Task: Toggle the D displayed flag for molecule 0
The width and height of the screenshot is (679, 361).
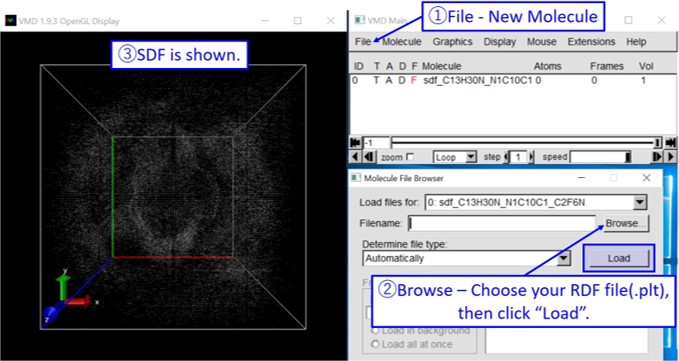Action: click(402, 80)
